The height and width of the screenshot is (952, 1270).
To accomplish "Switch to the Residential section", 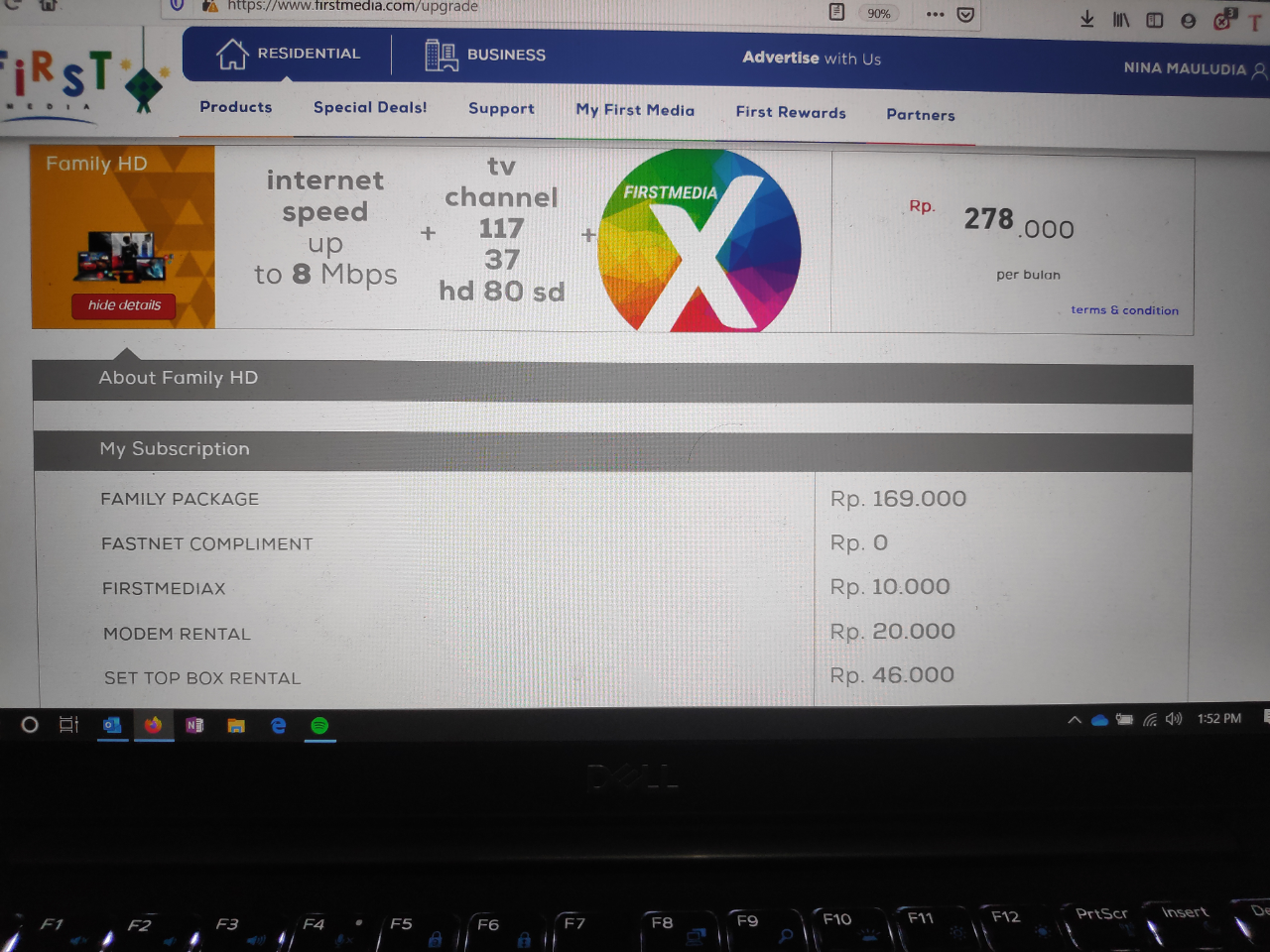I will point(288,54).
